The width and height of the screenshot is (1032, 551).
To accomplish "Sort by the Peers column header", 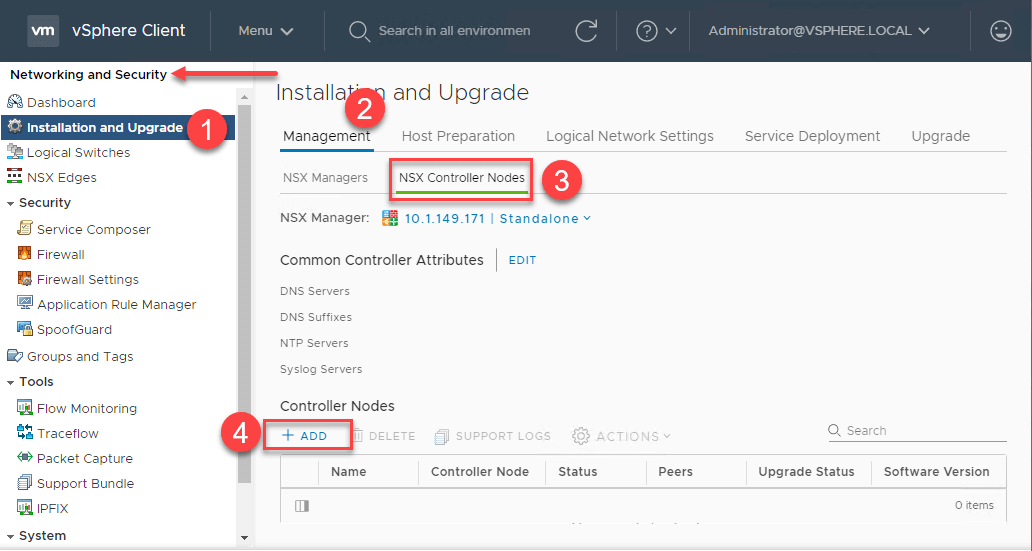I will (675, 471).
